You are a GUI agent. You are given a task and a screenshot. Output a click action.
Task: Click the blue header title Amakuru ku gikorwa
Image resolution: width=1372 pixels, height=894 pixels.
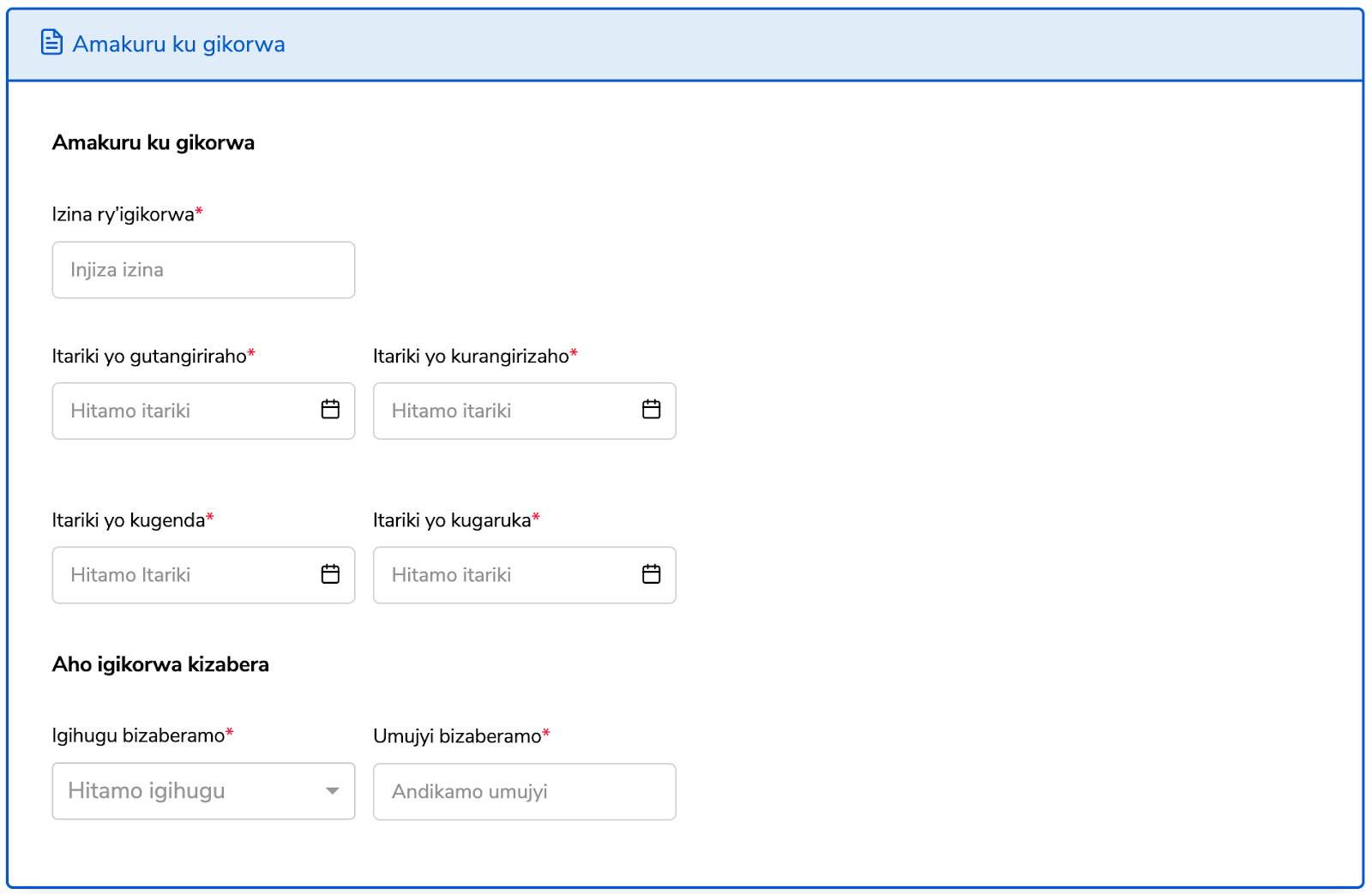(178, 44)
